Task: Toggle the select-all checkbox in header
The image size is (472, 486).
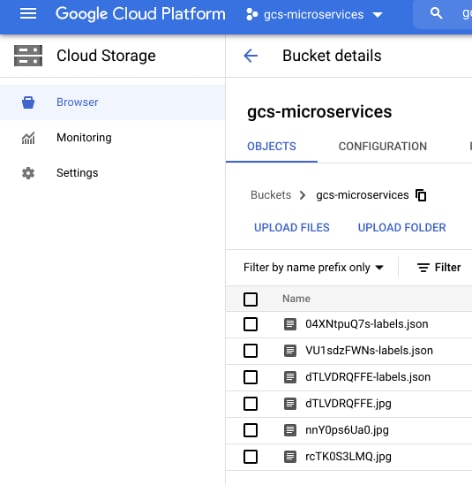Action: coord(250,299)
